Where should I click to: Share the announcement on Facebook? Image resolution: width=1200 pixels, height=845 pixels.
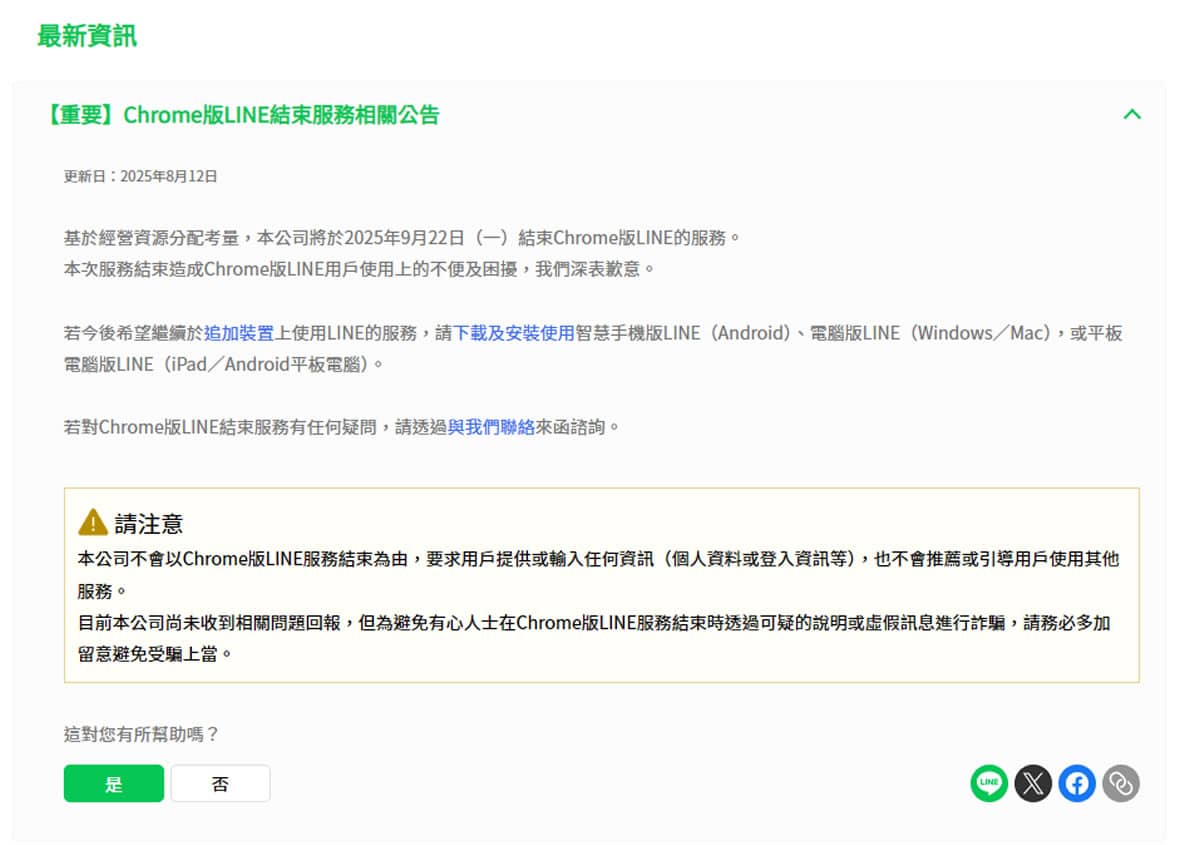[x=1077, y=783]
